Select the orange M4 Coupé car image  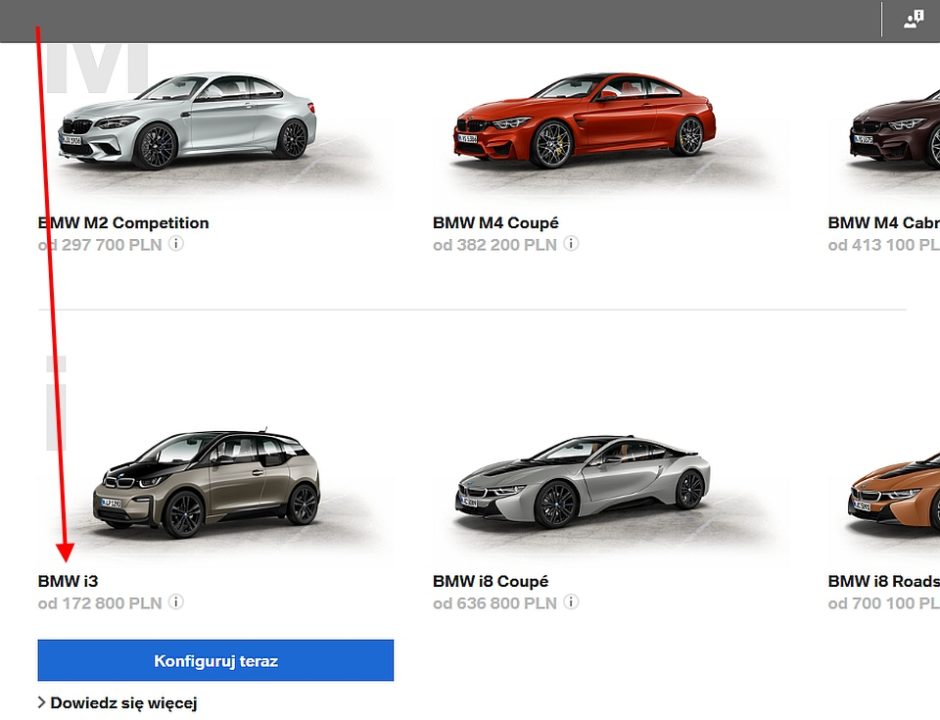pos(585,120)
